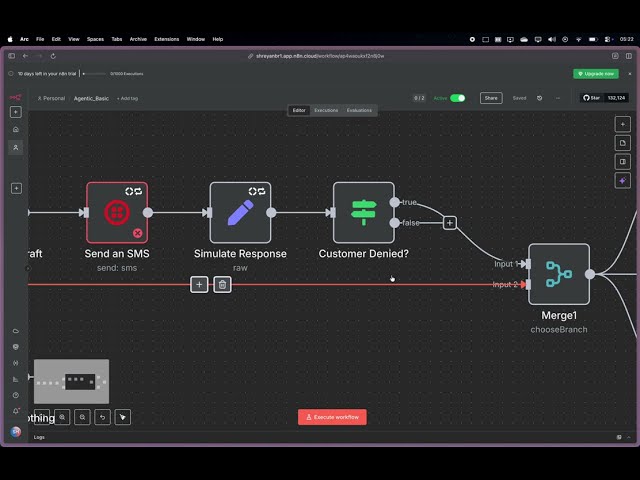Add node after the false output
The width and height of the screenshot is (640, 480).
[x=450, y=223]
